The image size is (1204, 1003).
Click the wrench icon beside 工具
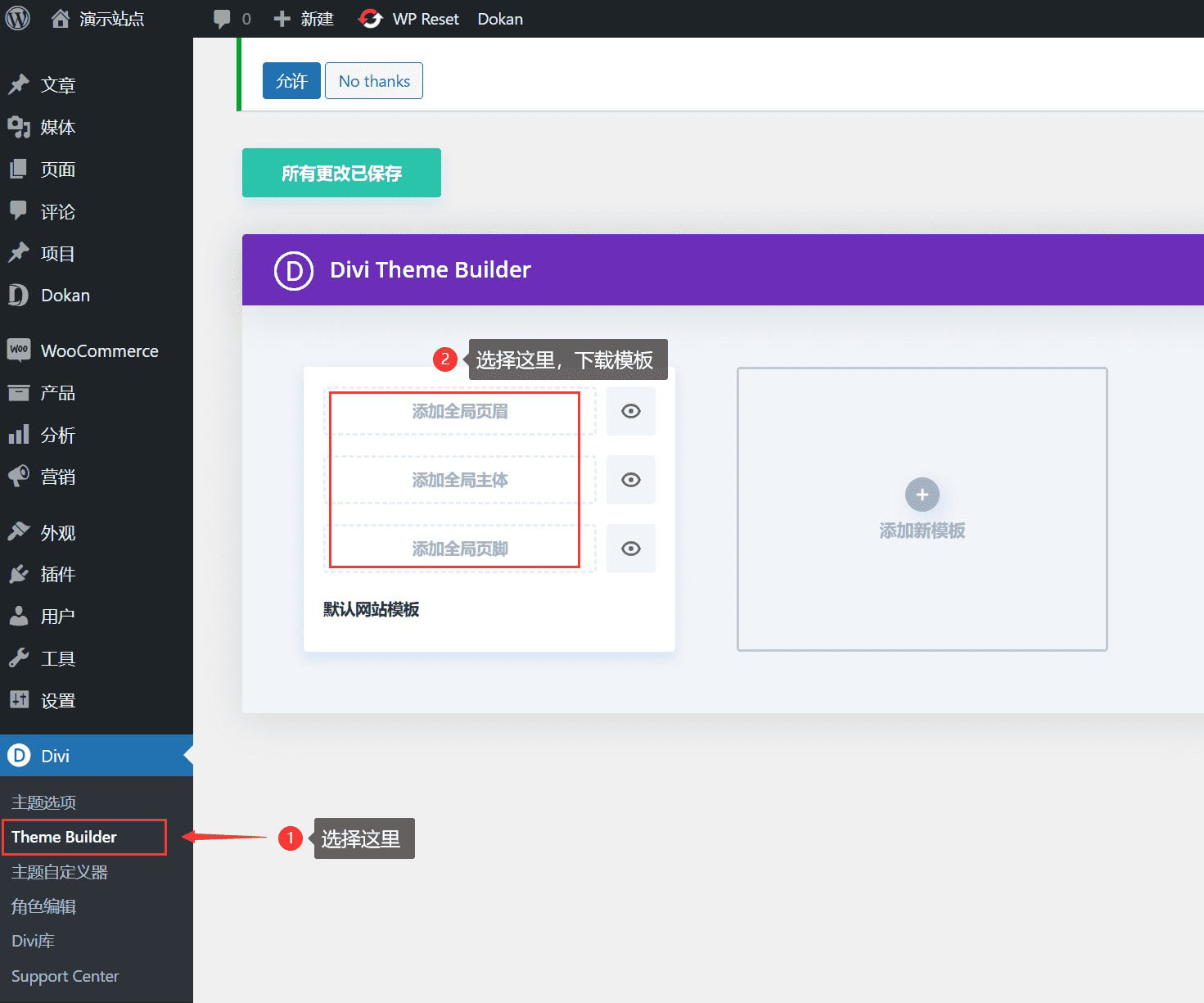19,658
